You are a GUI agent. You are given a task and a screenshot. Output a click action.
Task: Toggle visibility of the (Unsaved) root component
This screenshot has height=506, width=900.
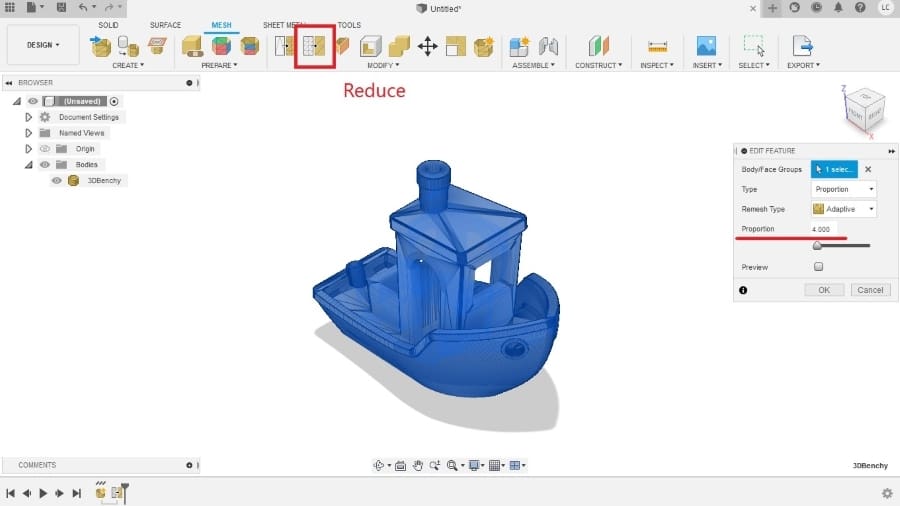(33, 101)
